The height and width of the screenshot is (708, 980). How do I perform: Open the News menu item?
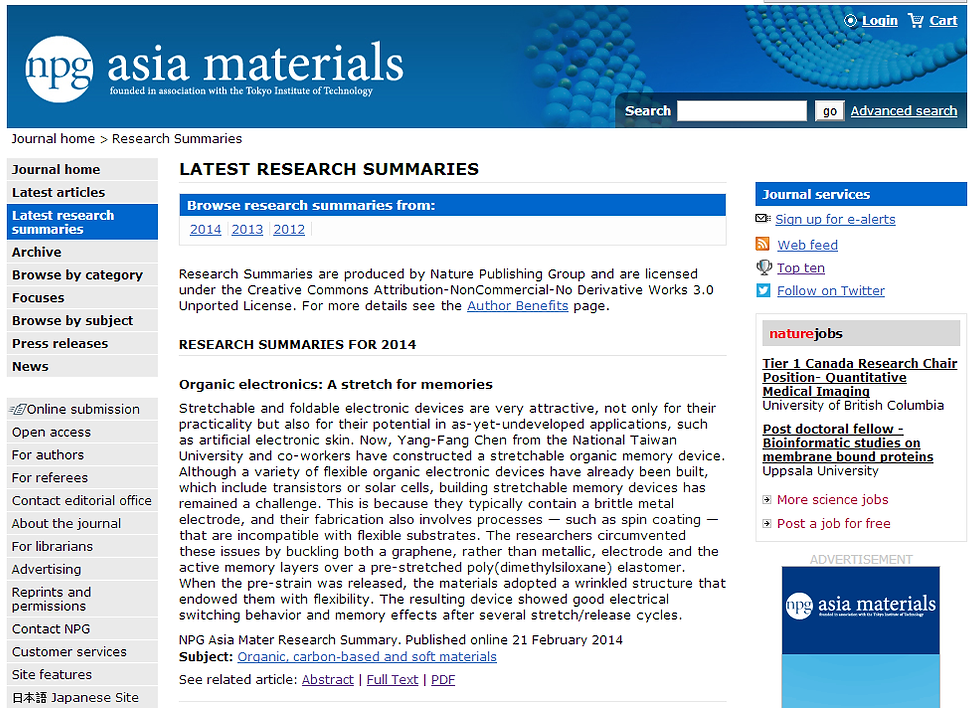tap(82, 367)
